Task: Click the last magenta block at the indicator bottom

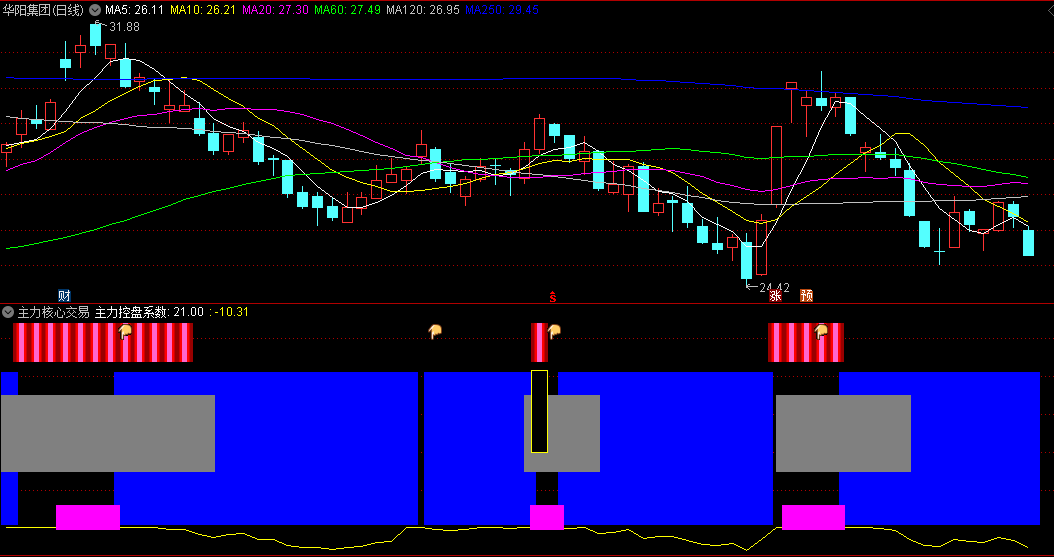Action: pyautogui.click(x=813, y=517)
